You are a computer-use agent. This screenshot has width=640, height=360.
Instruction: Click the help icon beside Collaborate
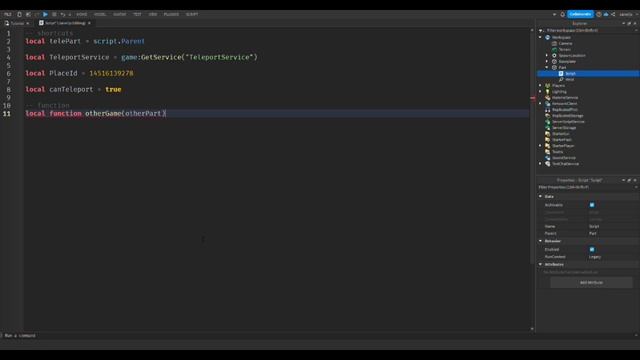(599, 14)
